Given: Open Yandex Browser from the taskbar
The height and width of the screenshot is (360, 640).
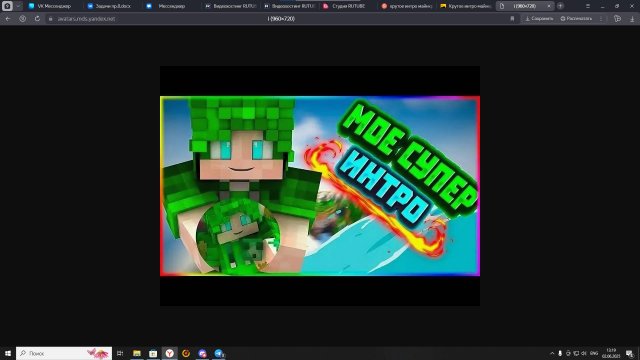Looking at the screenshot, I should pyautogui.click(x=169, y=353).
